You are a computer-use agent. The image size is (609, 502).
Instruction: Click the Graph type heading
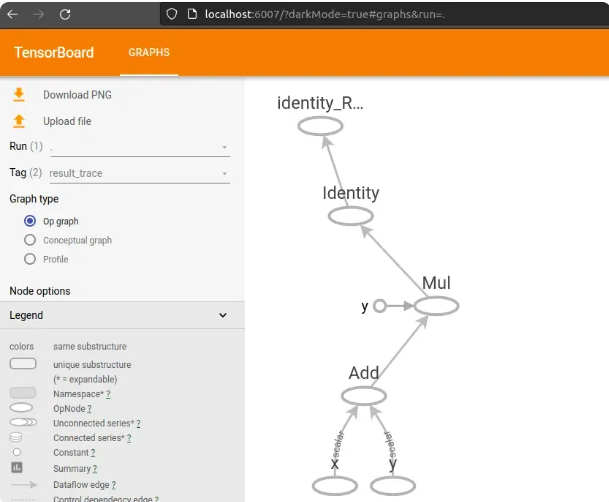coord(34,199)
